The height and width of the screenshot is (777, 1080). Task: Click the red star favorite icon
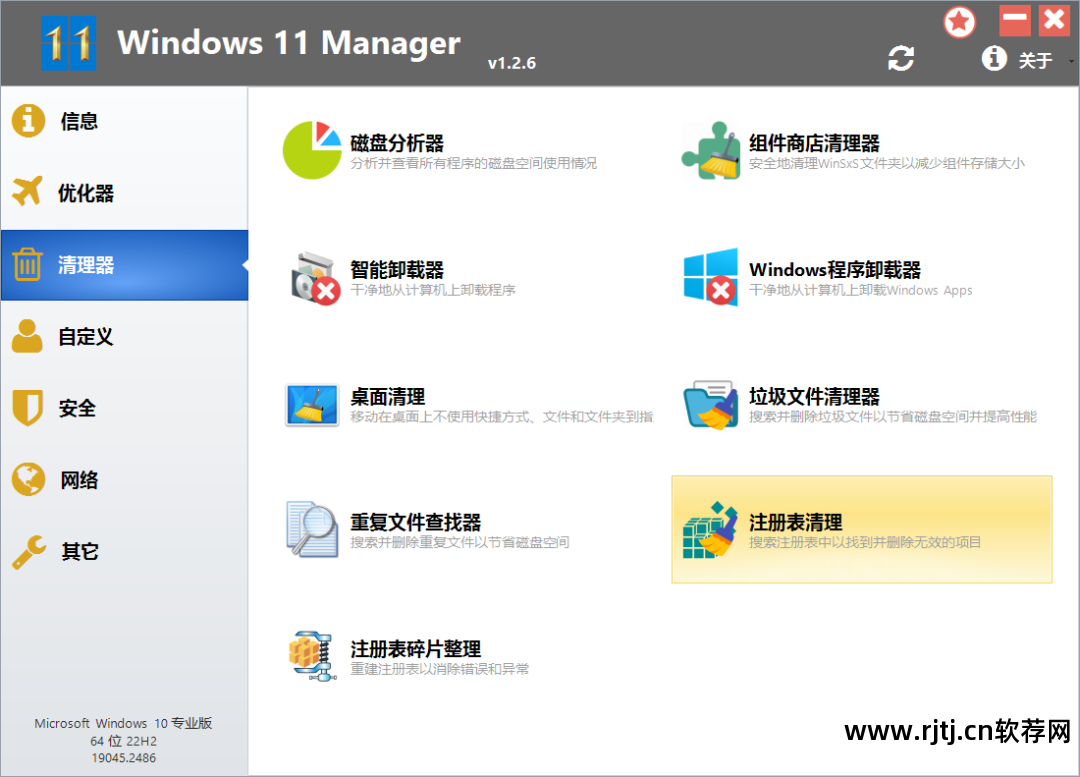959,23
